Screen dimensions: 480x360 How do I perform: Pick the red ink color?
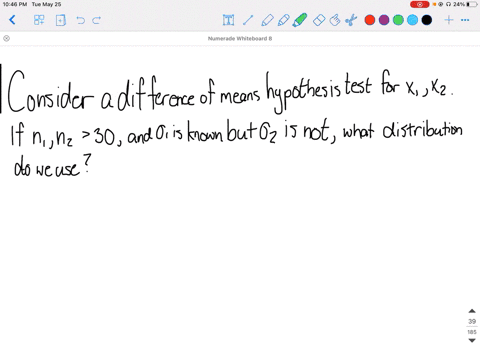click(x=370, y=20)
